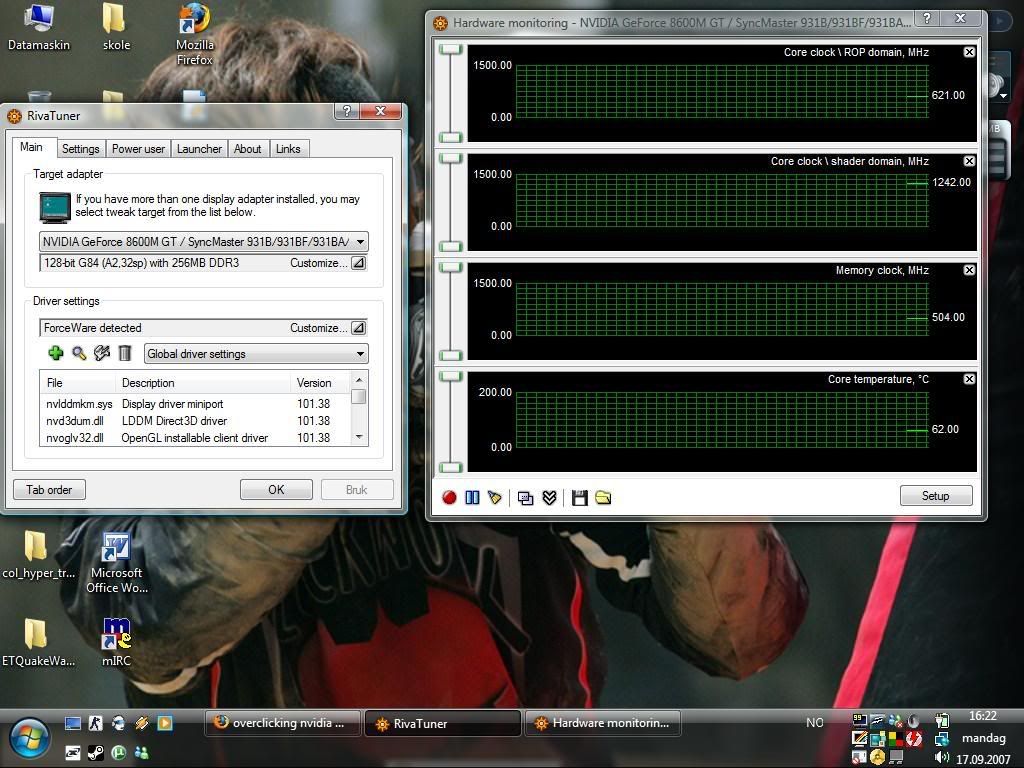
Task: Switch to overclicking nvidia taskbar button
Action: click(282, 723)
